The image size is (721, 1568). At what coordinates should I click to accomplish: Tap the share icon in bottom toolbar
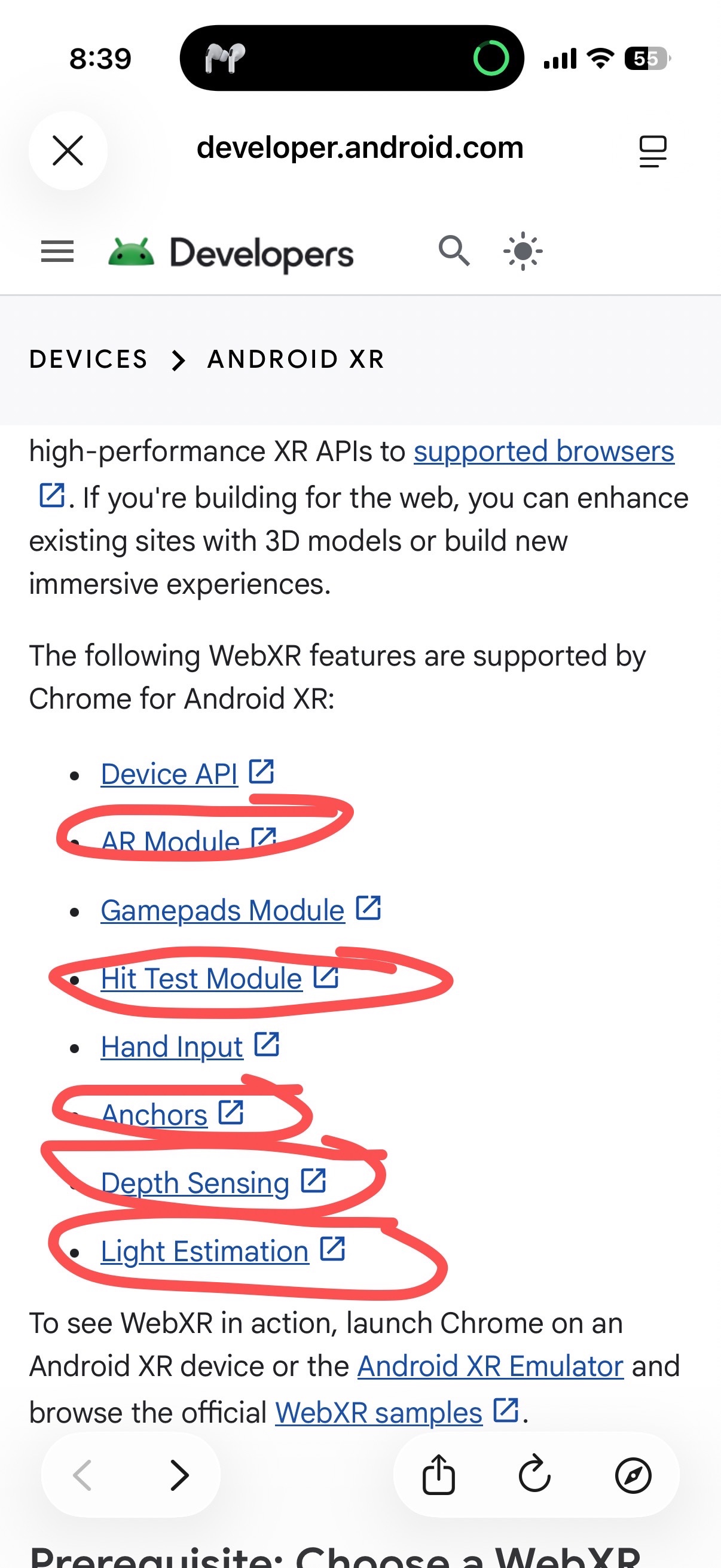[x=438, y=1475]
